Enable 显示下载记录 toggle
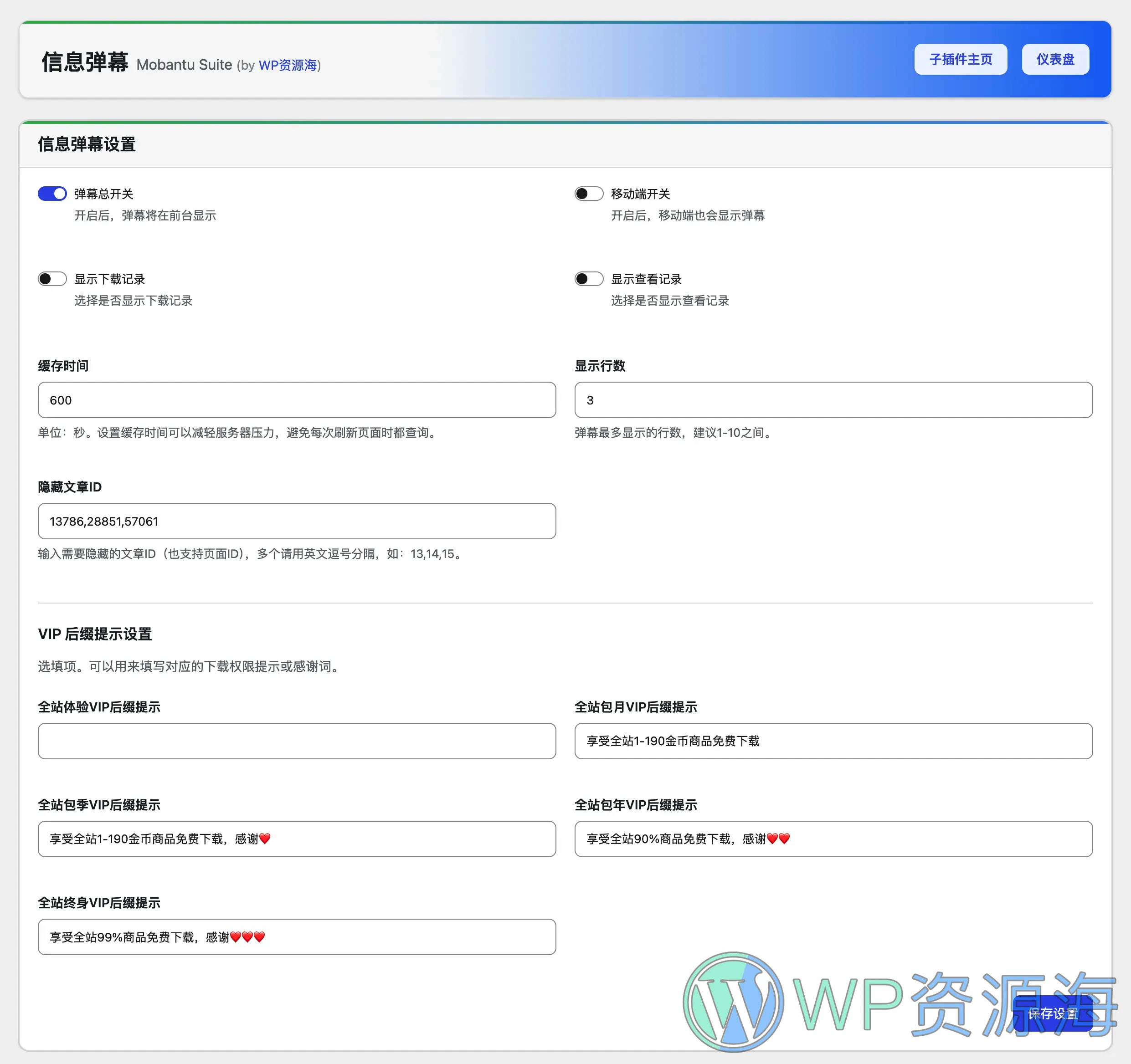Image resolution: width=1131 pixels, height=1064 pixels. tap(52, 279)
